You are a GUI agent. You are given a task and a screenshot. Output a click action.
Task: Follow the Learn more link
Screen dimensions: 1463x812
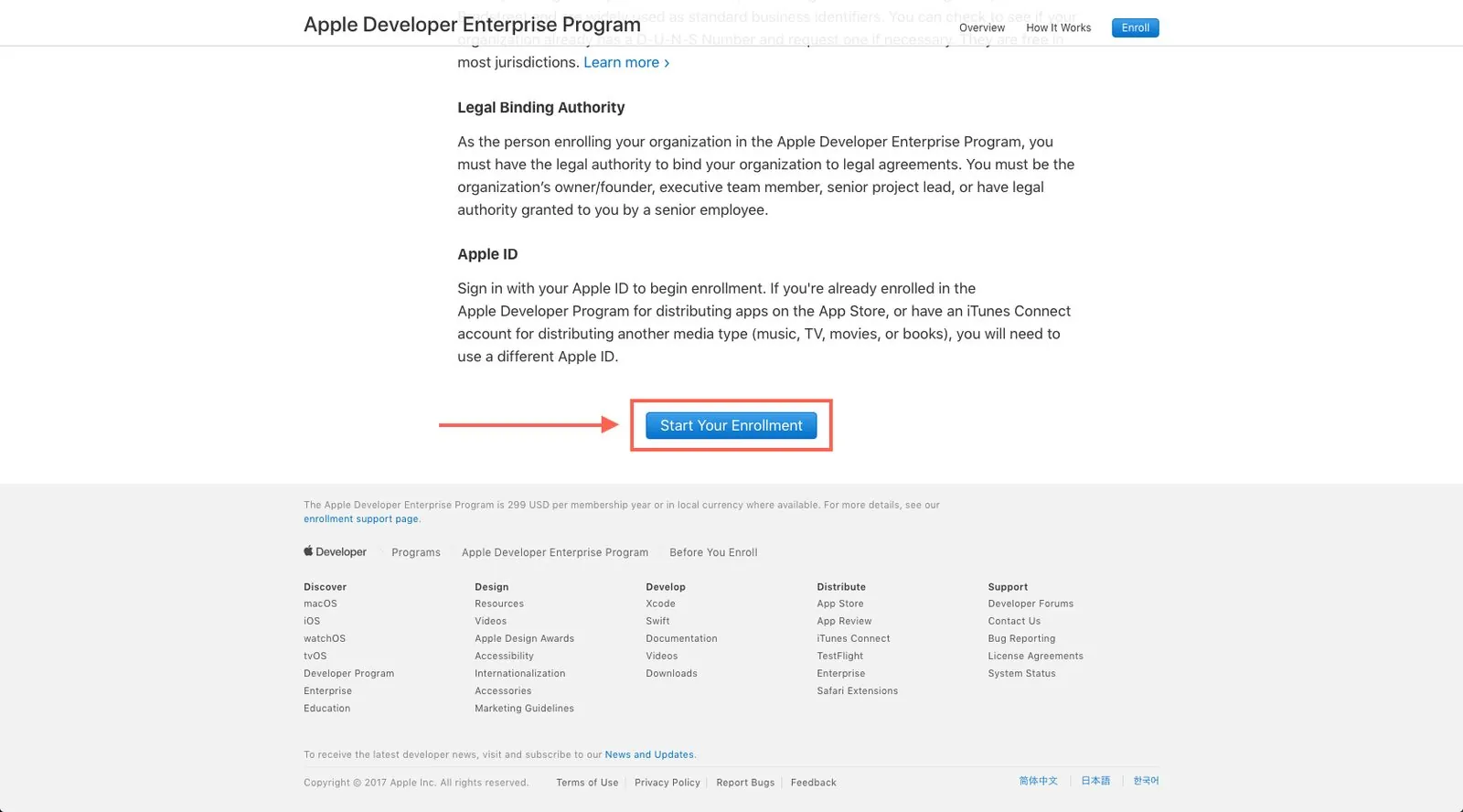pos(626,62)
